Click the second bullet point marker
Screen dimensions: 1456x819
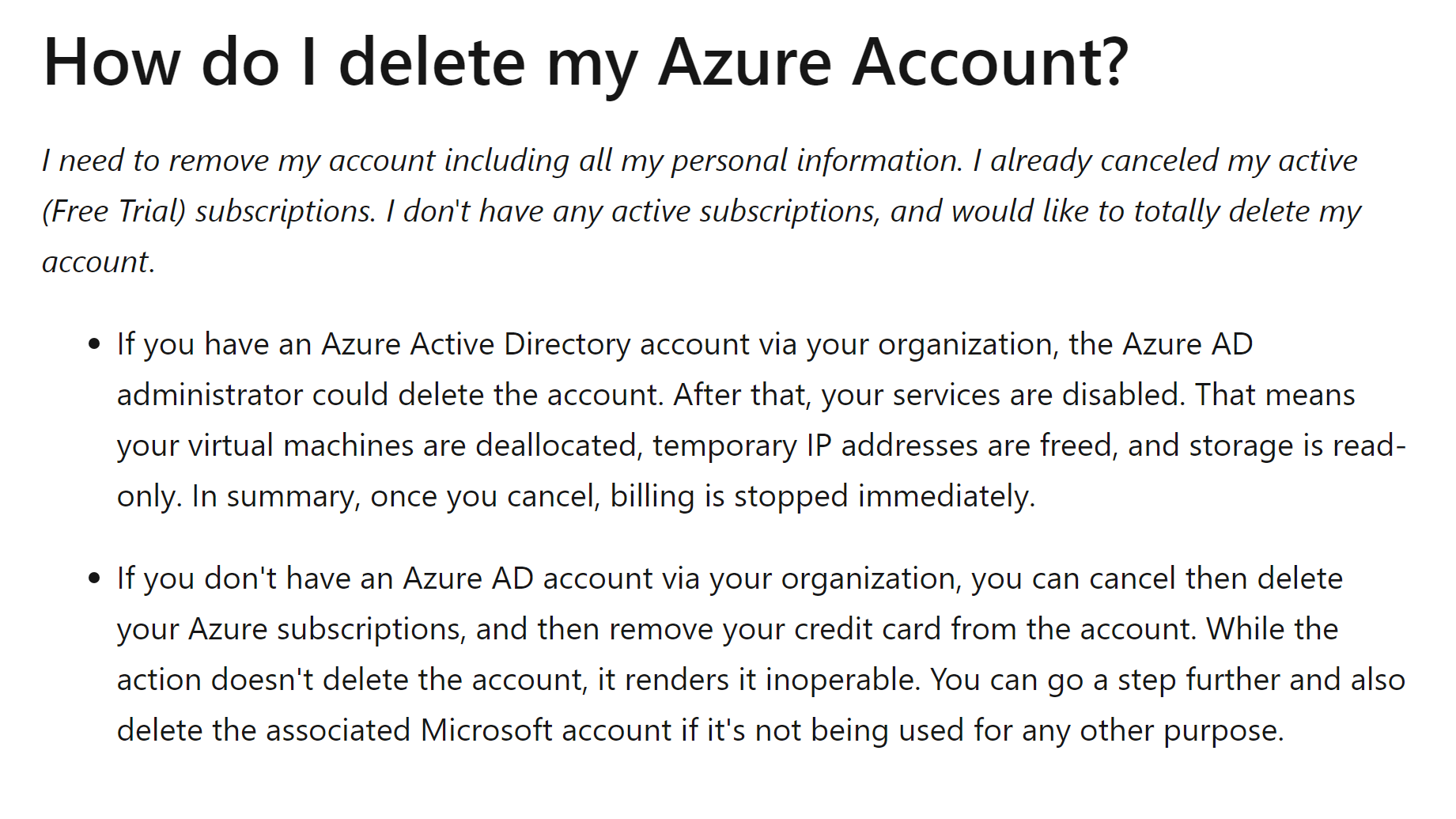click(x=95, y=579)
